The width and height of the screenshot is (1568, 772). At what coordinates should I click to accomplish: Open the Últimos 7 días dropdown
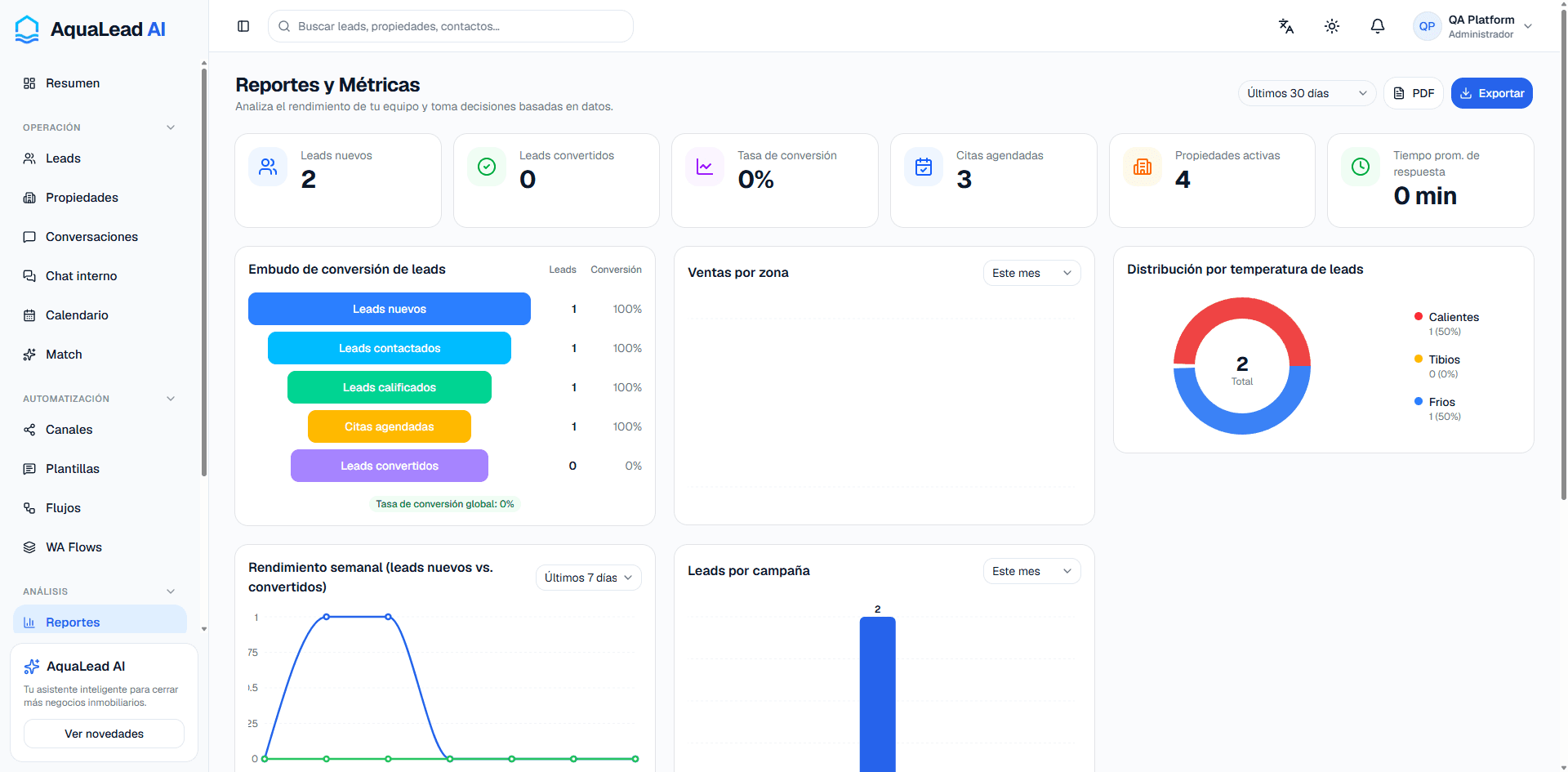tap(588, 578)
